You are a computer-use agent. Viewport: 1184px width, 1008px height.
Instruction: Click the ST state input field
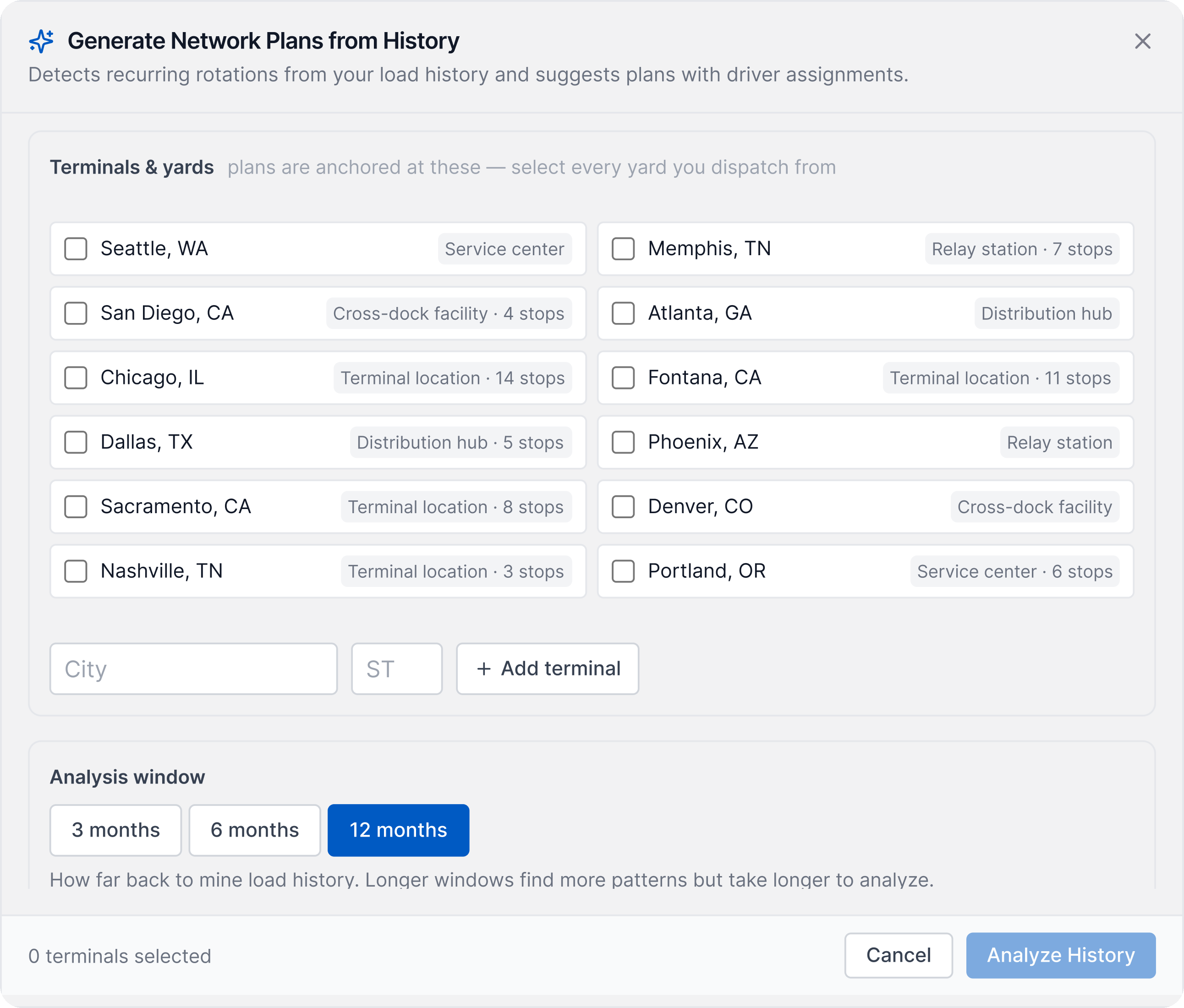(396, 668)
